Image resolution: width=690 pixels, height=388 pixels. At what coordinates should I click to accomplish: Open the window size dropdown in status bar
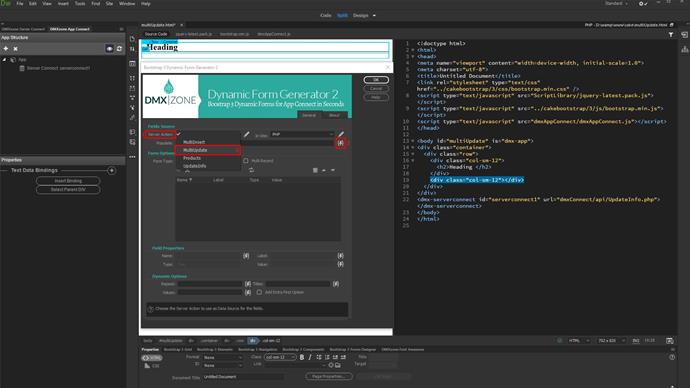tap(611, 340)
